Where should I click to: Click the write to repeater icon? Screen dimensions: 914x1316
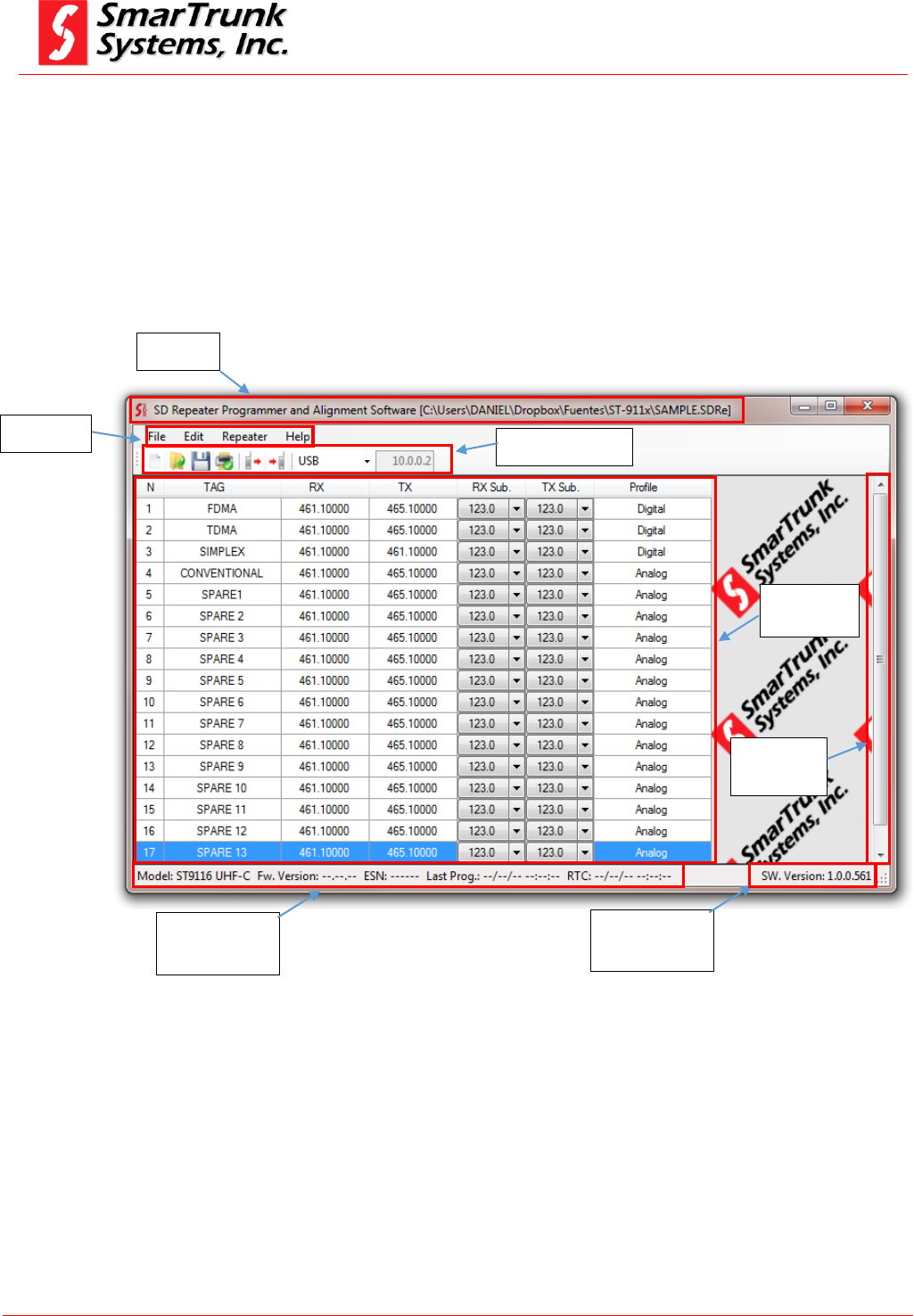coord(277,461)
